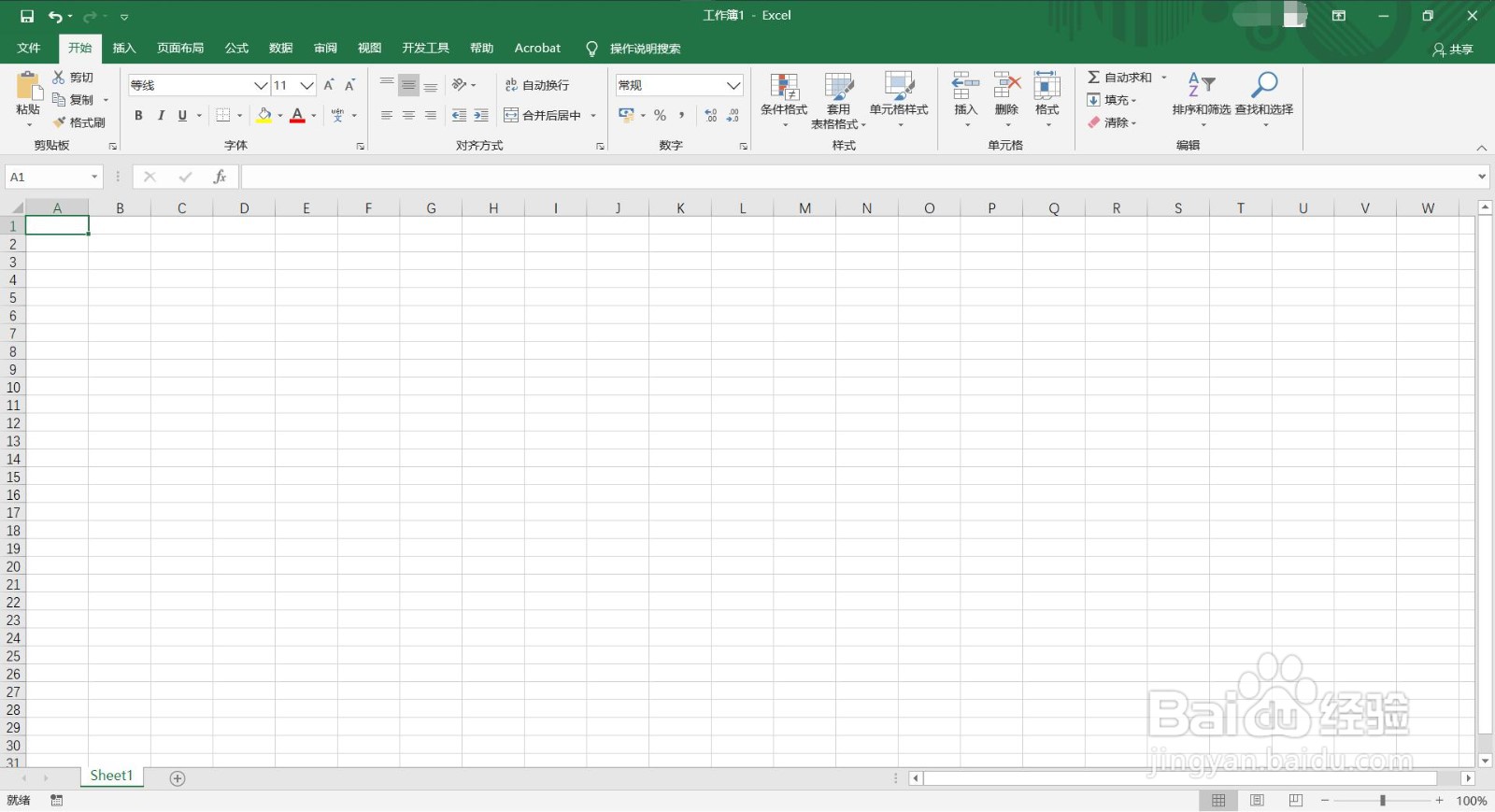The image size is (1495, 812).
Task: Open the font name 等线 dropdown
Action: click(x=261, y=85)
